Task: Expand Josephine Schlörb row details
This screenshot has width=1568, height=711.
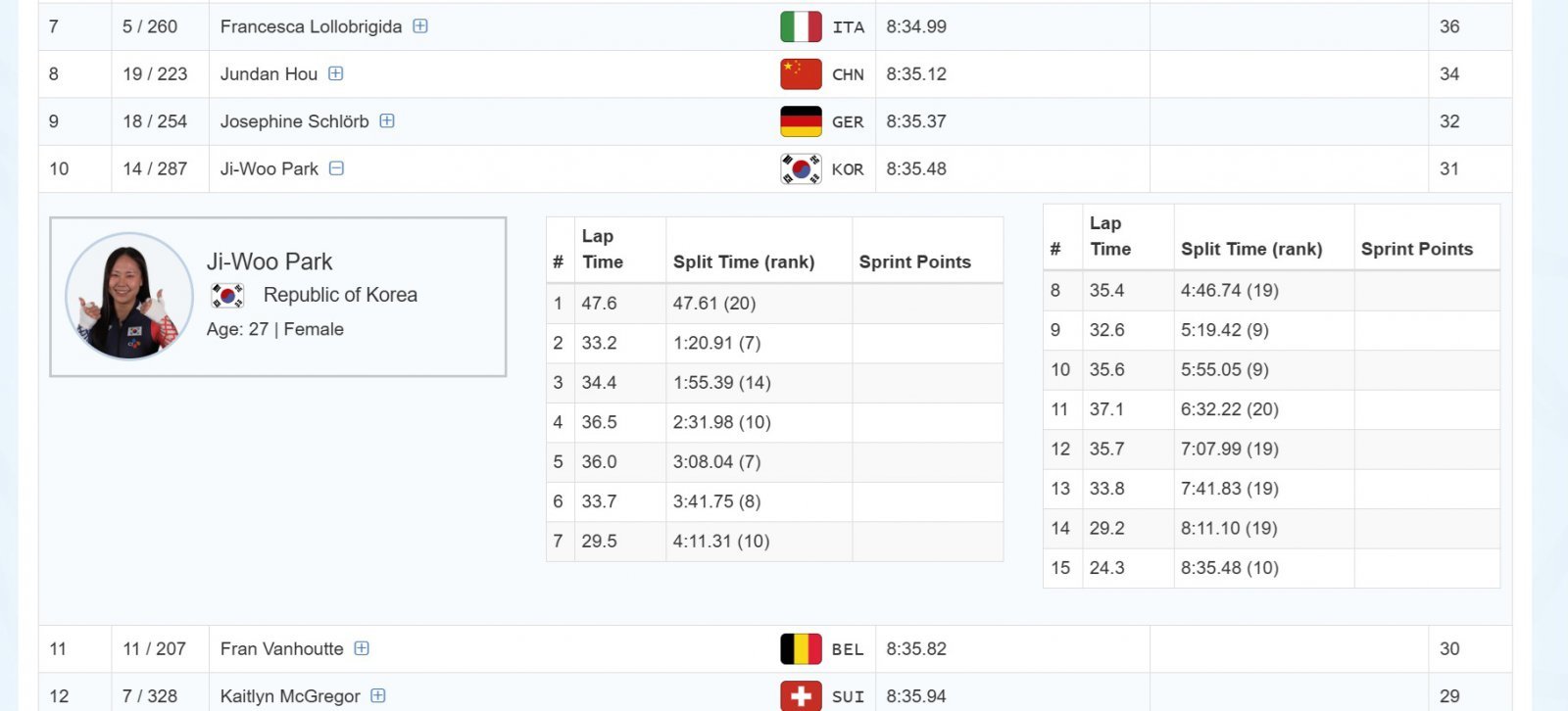Action: 387,121
